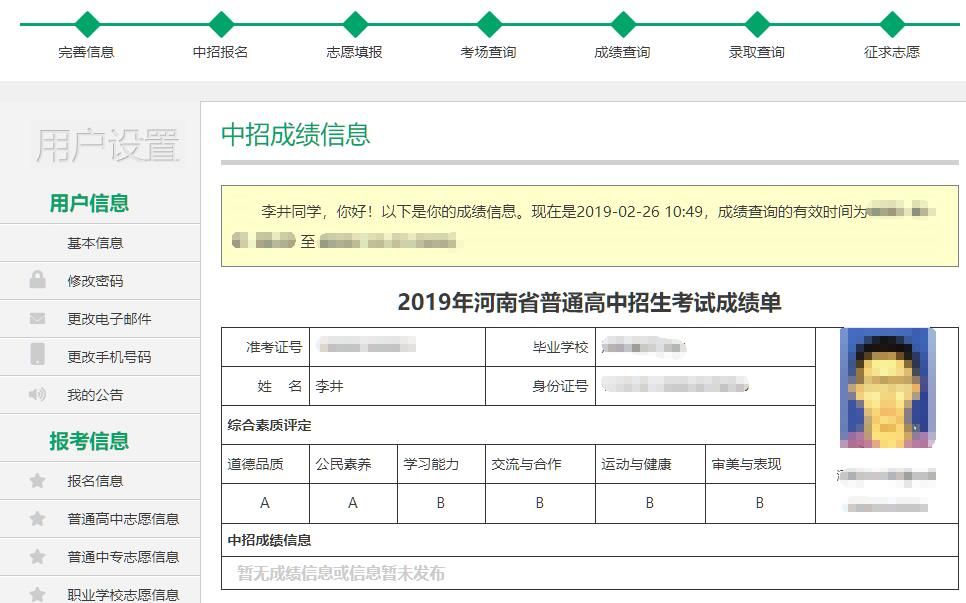Click the lock icon beside 修改密码
This screenshot has width=966, height=603.
[36, 281]
